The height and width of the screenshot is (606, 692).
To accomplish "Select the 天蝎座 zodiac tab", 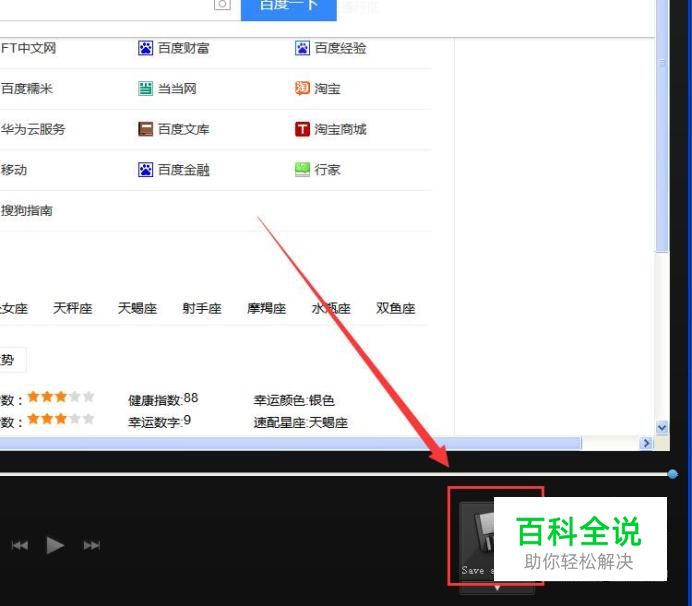I will 137,308.
